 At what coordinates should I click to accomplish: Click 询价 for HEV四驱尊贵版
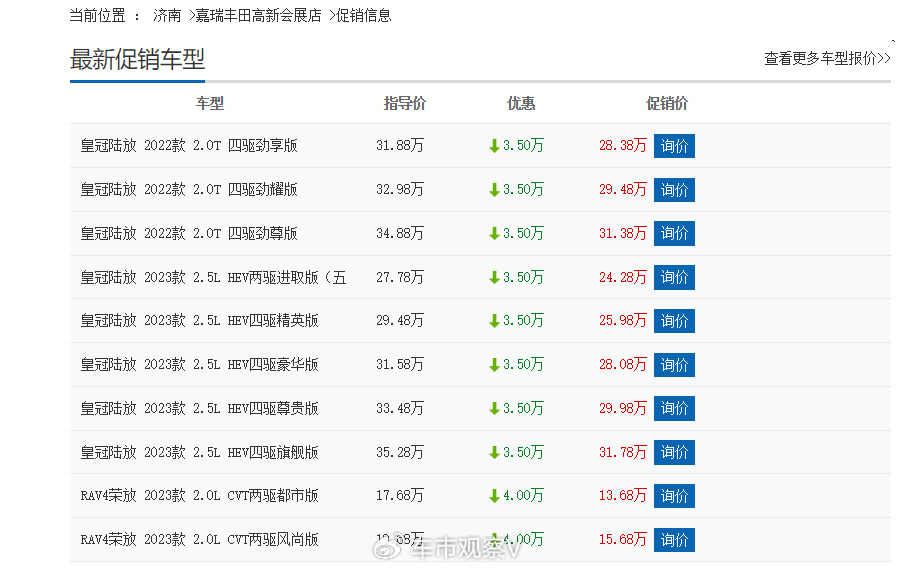[x=674, y=408]
